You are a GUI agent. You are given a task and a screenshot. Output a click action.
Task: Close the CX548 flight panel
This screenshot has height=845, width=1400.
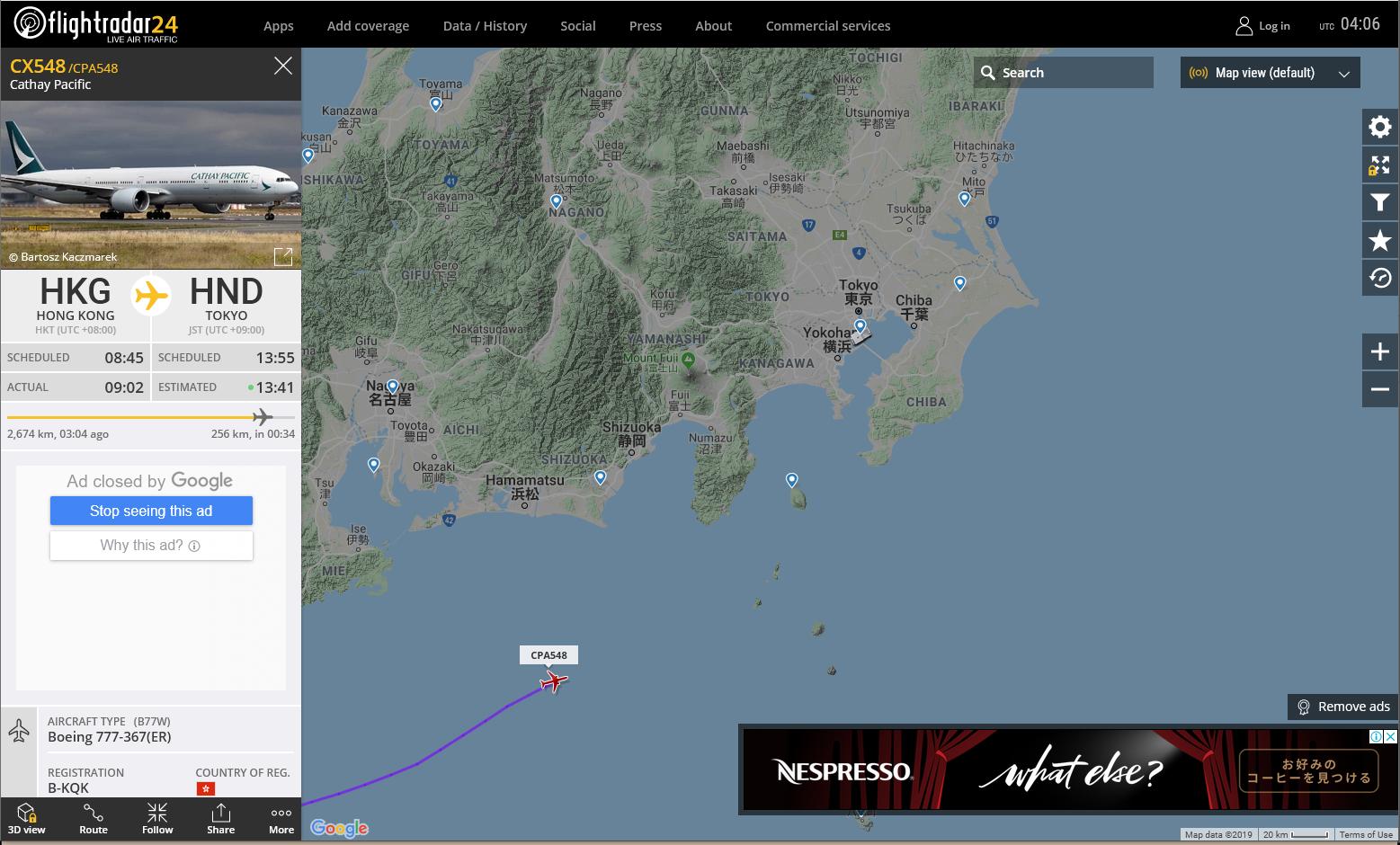283,66
